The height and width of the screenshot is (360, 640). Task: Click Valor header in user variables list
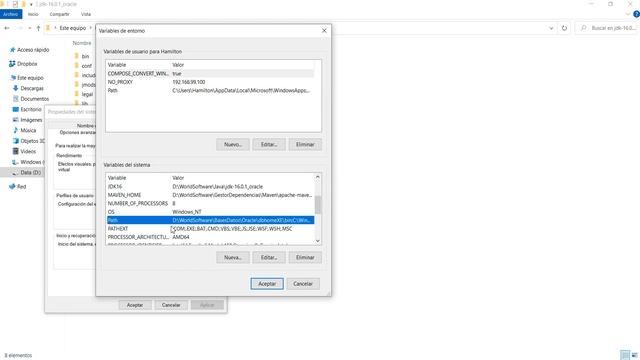178,65
